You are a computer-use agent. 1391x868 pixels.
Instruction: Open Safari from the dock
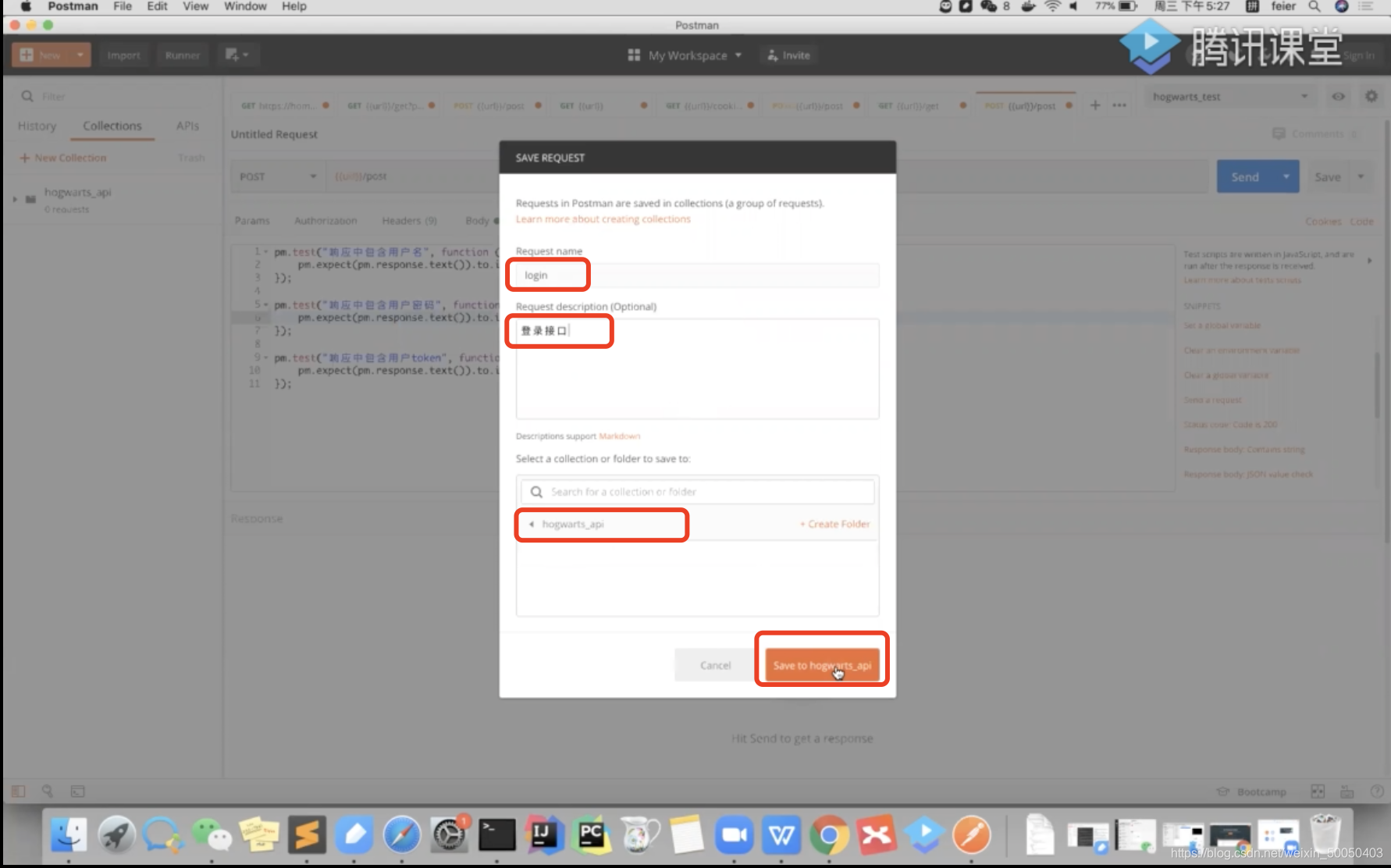tap(402, 835)
